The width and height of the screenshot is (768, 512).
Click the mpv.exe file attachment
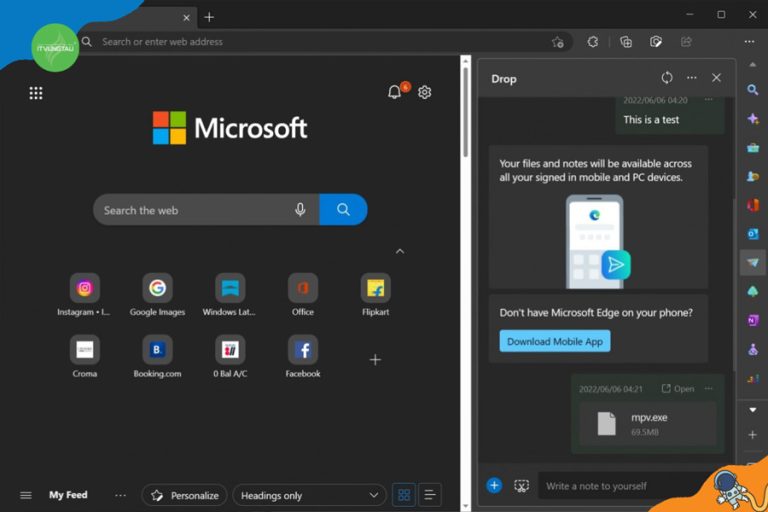(x=648, y=424)
